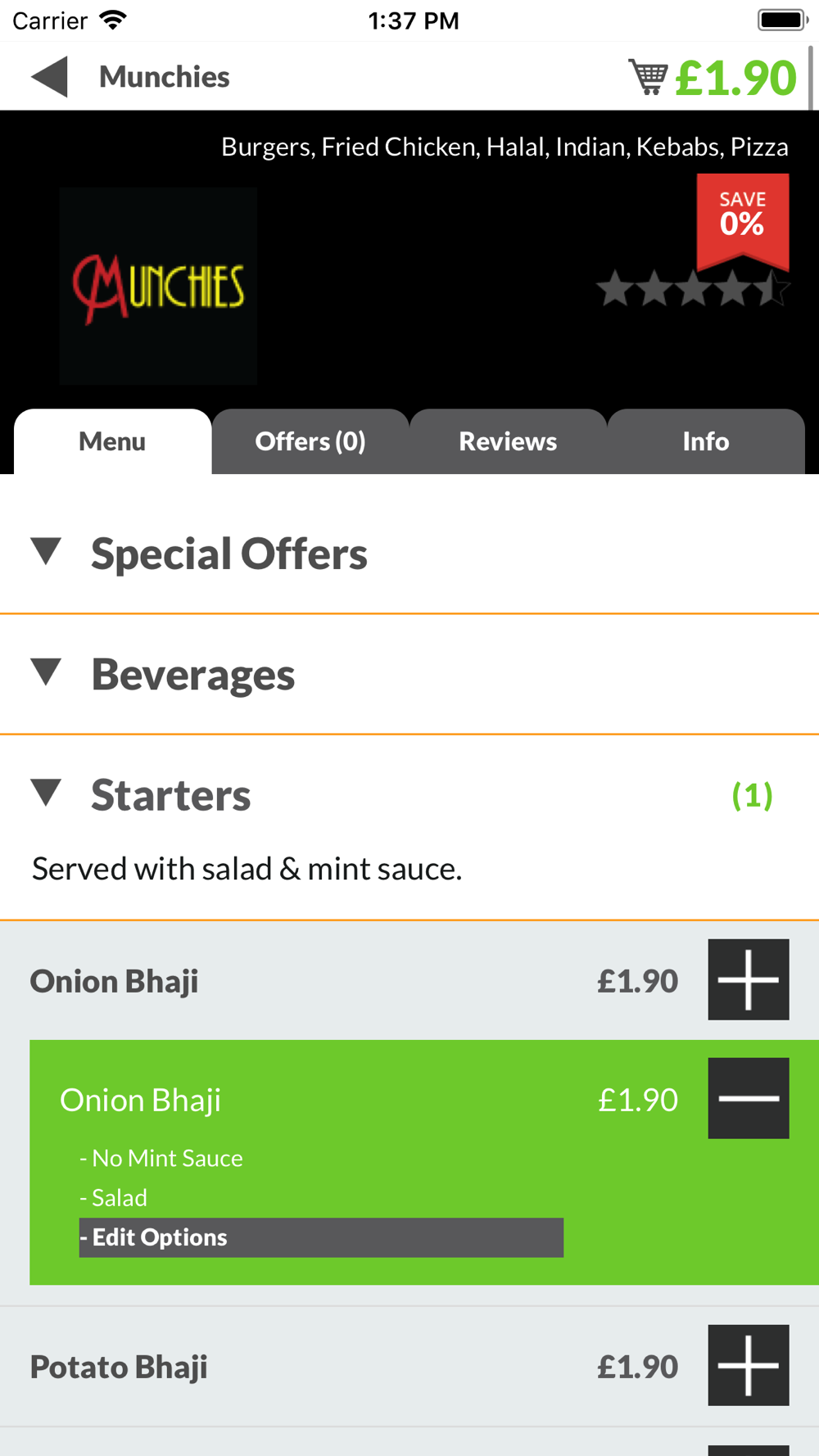Switch to the Reviews tab
The width and height of the screenshot is (819, 1456).
click(508, 441)
